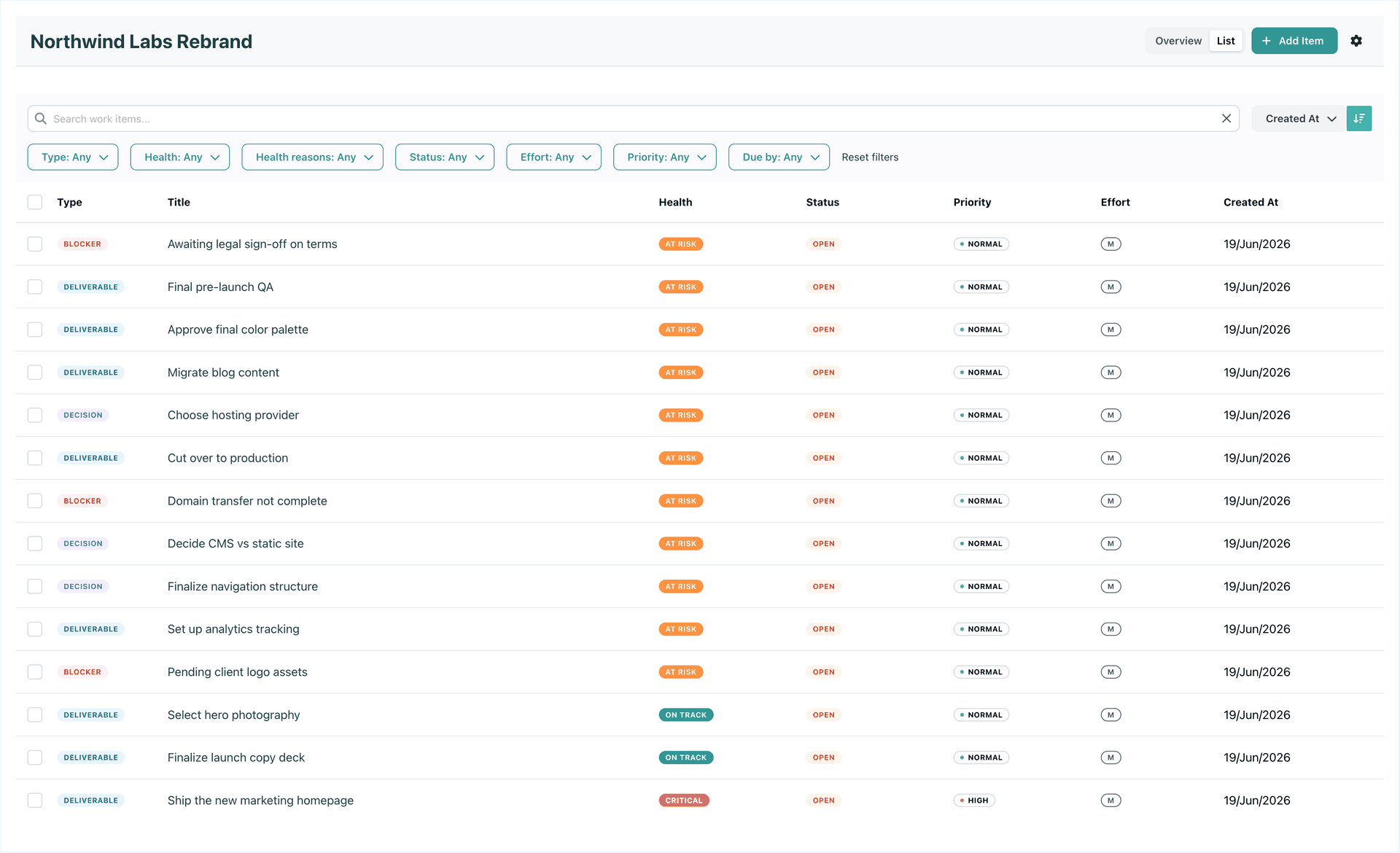Click NORMAL priority badge for Finalize navigation structure

(981, 586)
